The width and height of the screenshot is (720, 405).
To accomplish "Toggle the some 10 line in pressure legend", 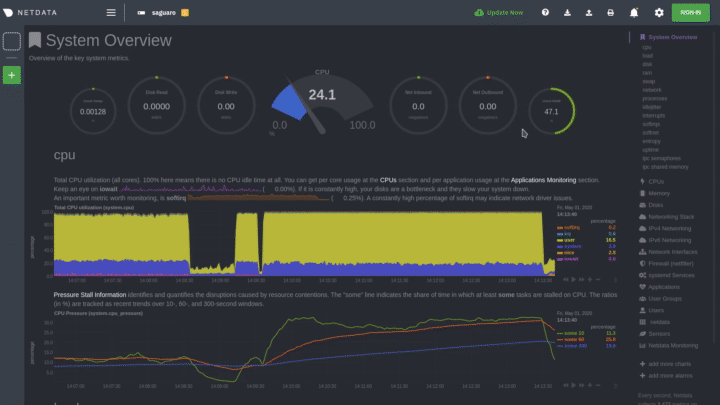I will (x=571, y=333).
